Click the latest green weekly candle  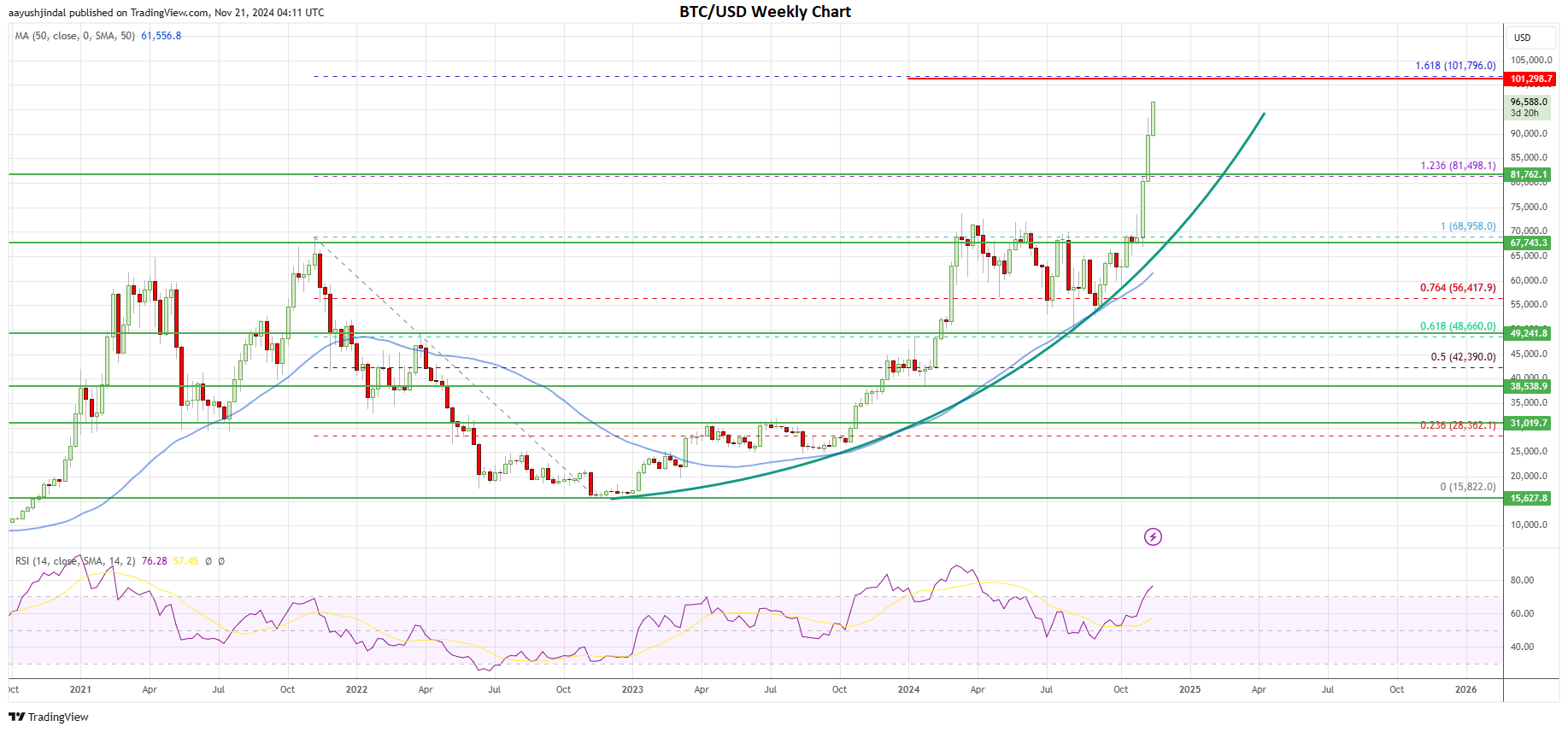1153,118
